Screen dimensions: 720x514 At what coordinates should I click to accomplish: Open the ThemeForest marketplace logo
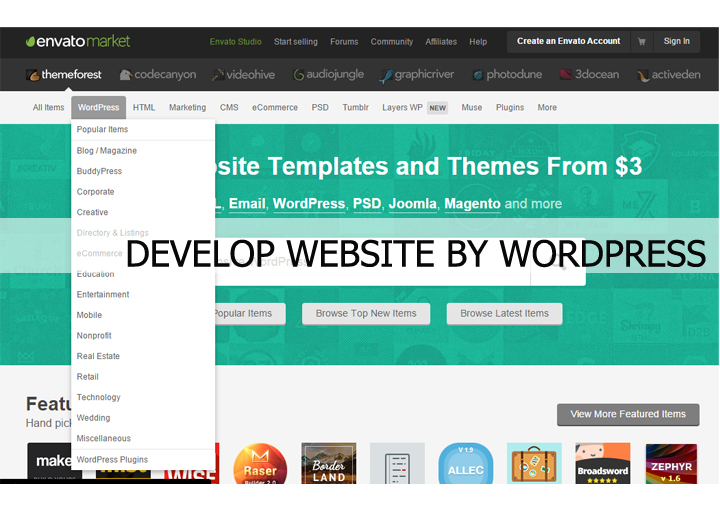pyautogui.click(x=64, y=74)
